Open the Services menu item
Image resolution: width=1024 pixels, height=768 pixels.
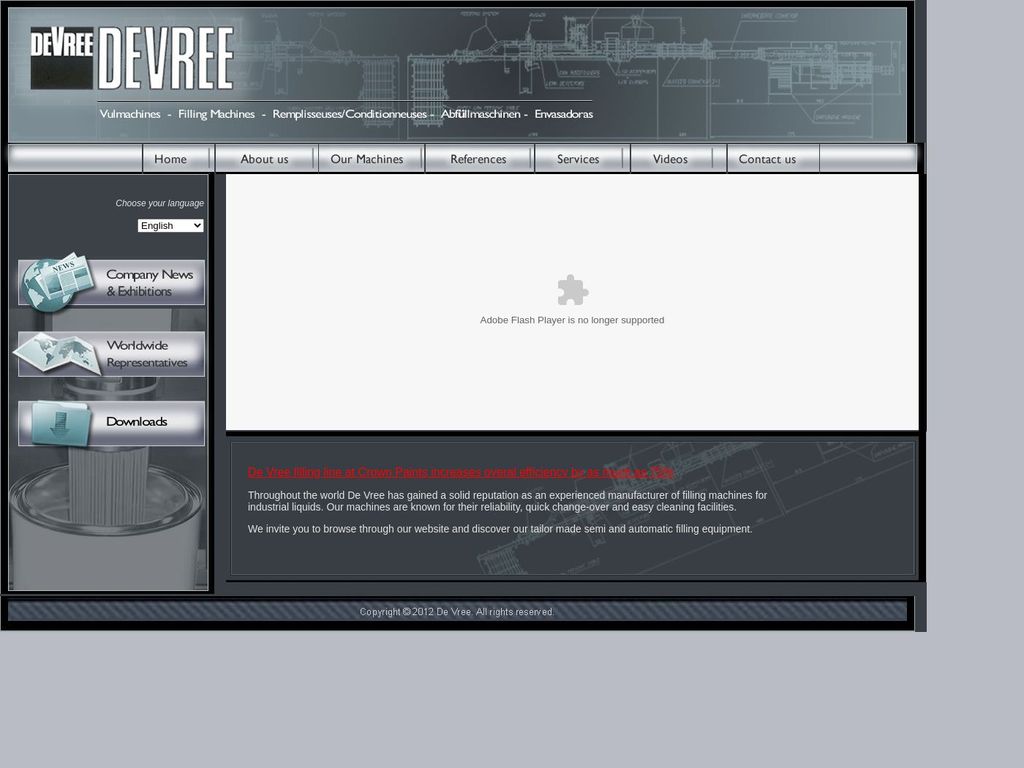coord(578,159)
